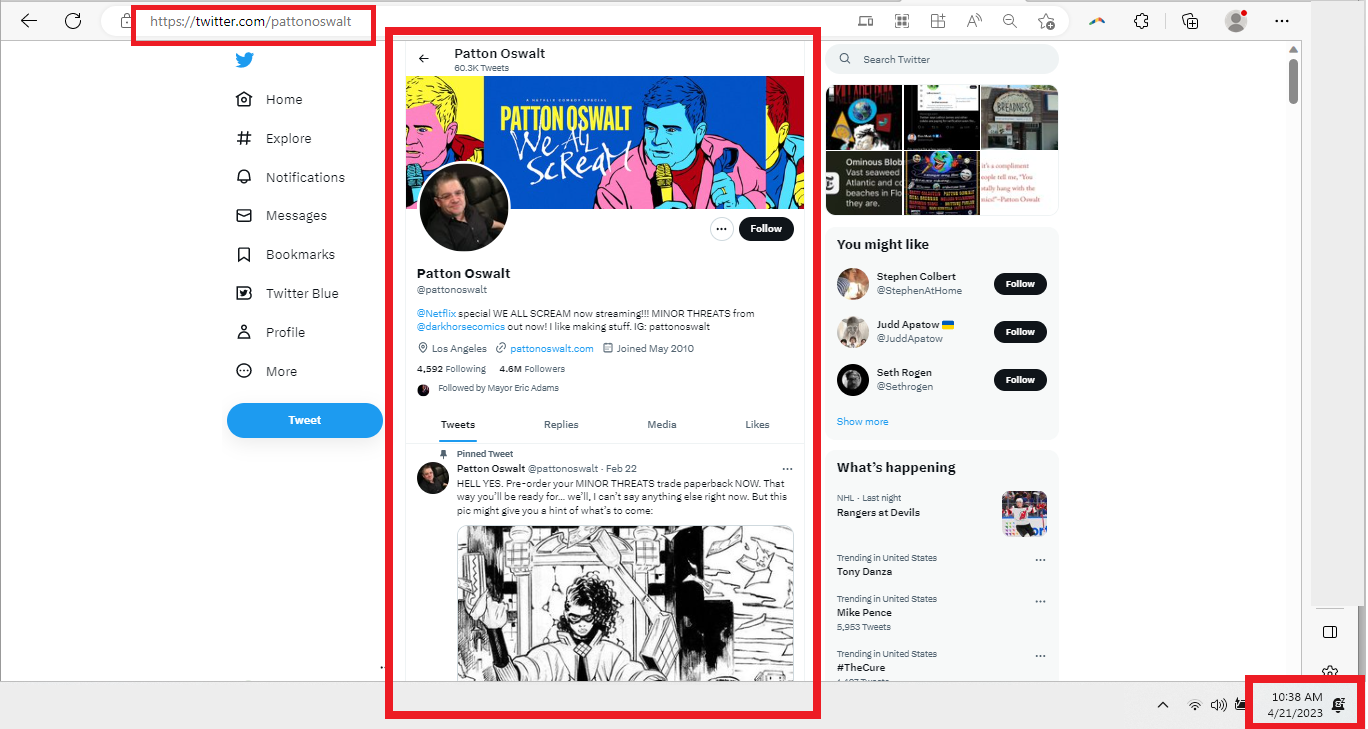The width and height of the screenshot is (1368, 729).
Task: Open Explore with the hashtag icon
Action: 244,138
